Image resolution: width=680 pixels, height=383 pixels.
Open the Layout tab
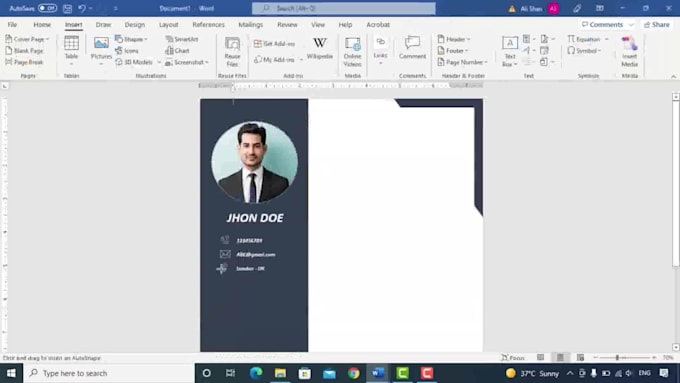click(x=168, y=25)
